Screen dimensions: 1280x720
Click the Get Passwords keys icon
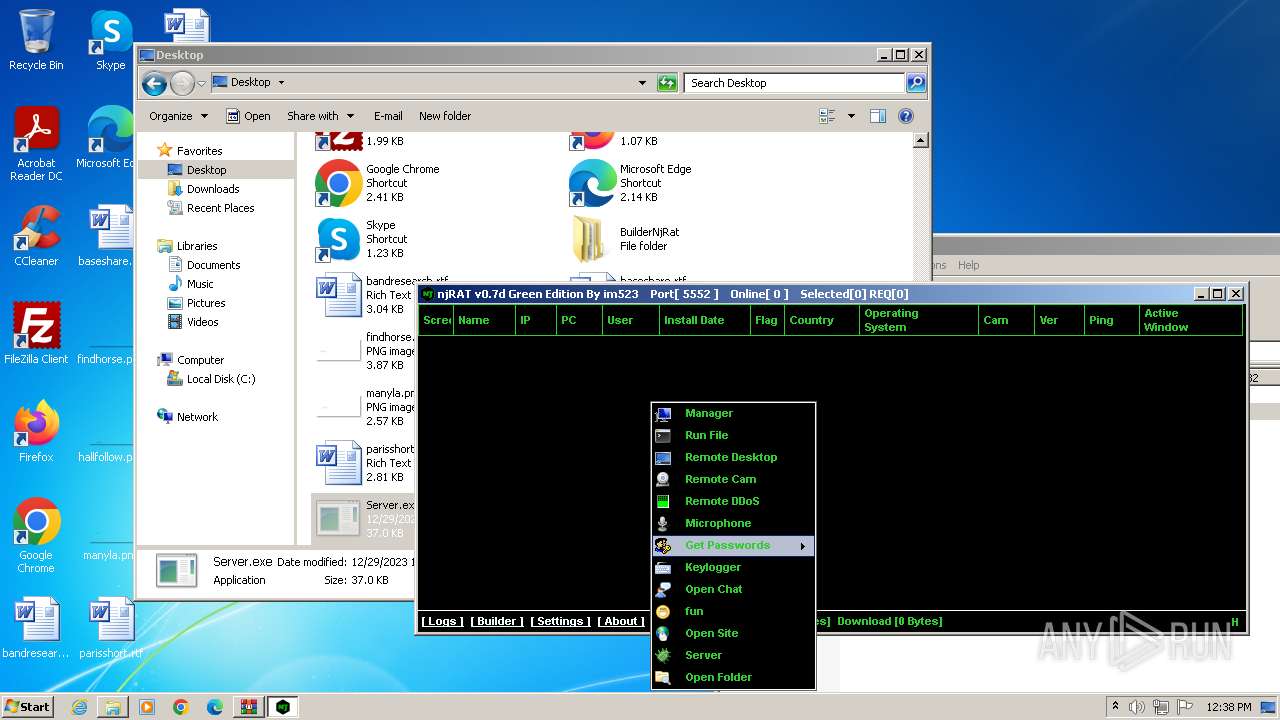click(x=663, y=545)
